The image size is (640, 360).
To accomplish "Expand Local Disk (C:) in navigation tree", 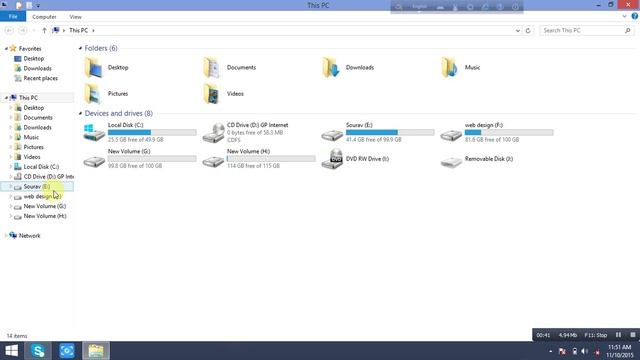I will click(11, 167).
